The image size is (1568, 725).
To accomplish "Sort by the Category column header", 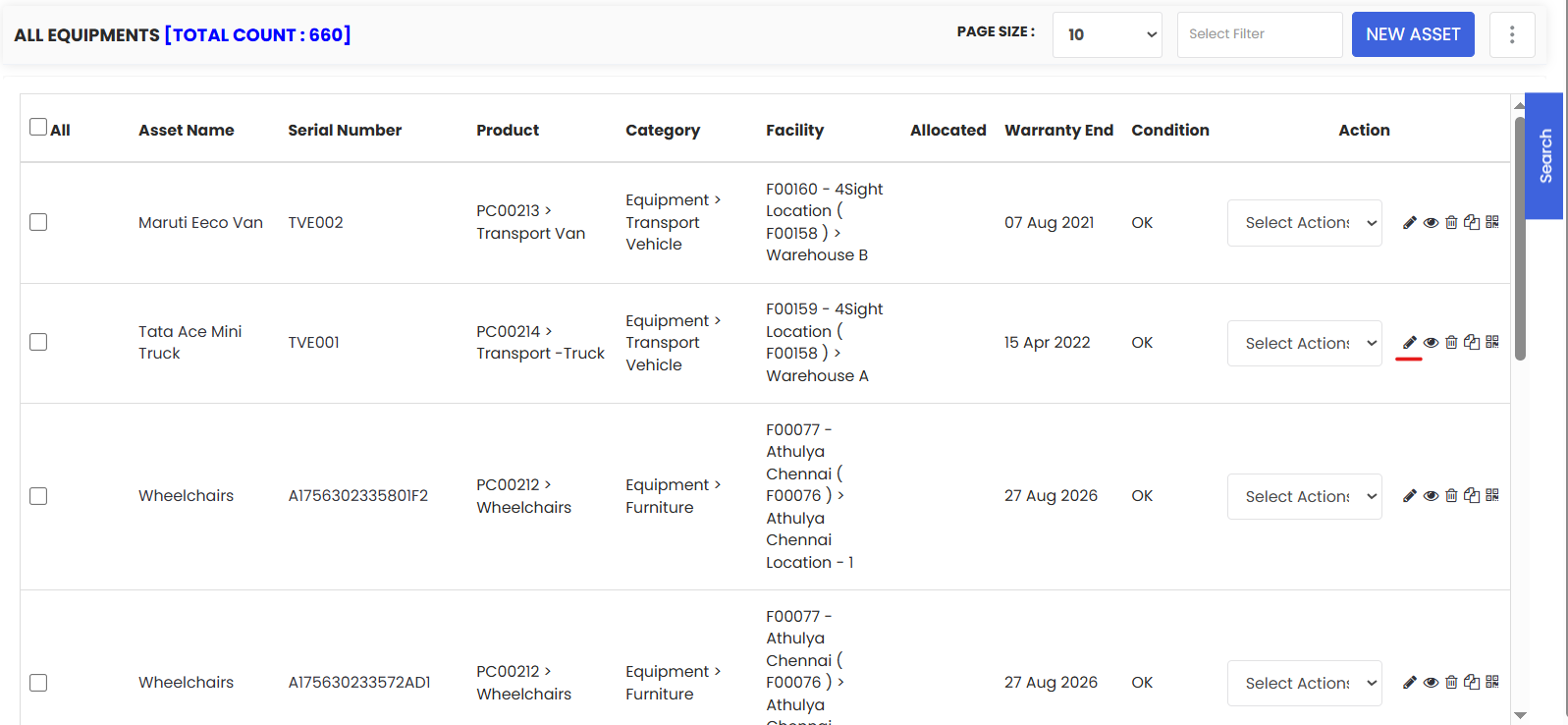I will (x=663, y=131).
